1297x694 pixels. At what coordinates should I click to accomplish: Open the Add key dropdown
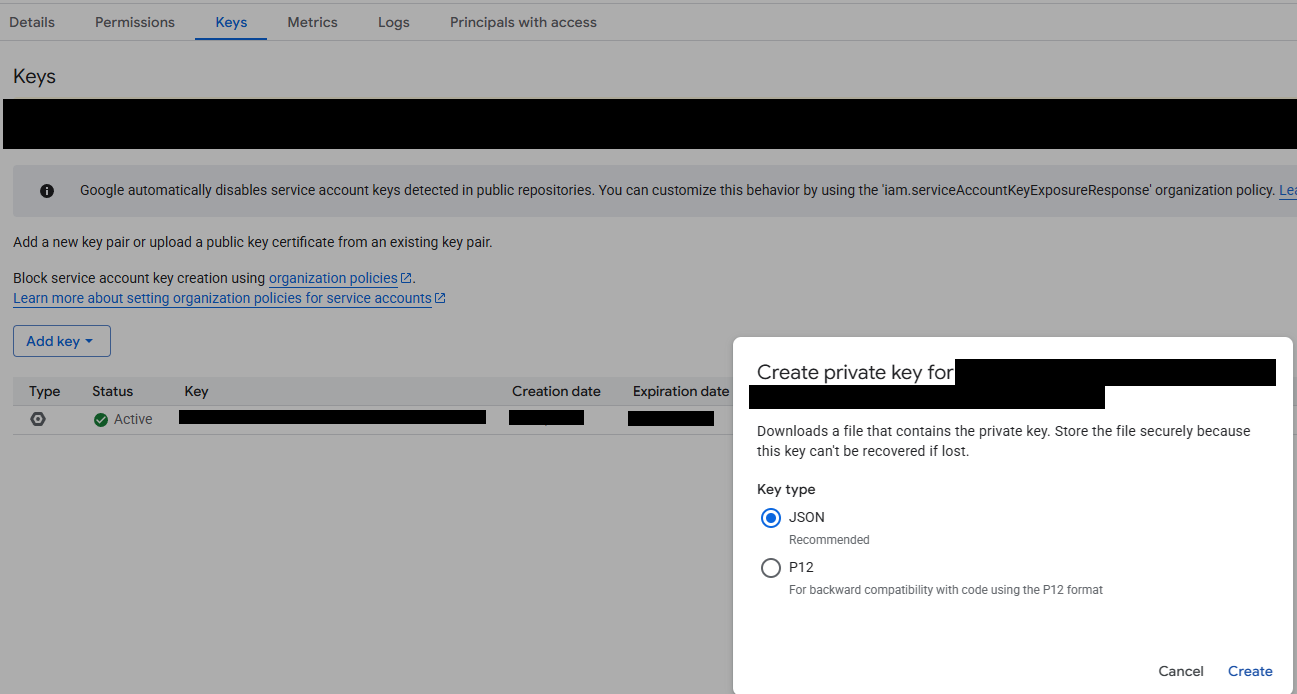tap(61, 341)
